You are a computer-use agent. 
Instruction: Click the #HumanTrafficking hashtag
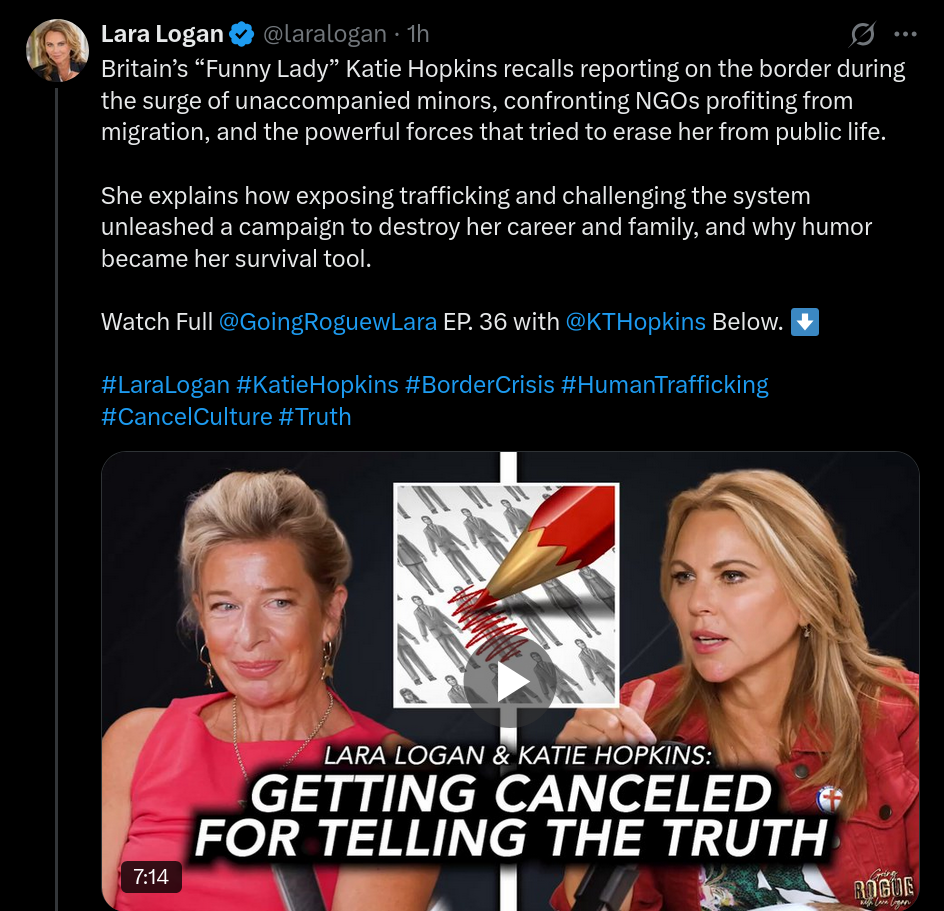click(665, 385)
